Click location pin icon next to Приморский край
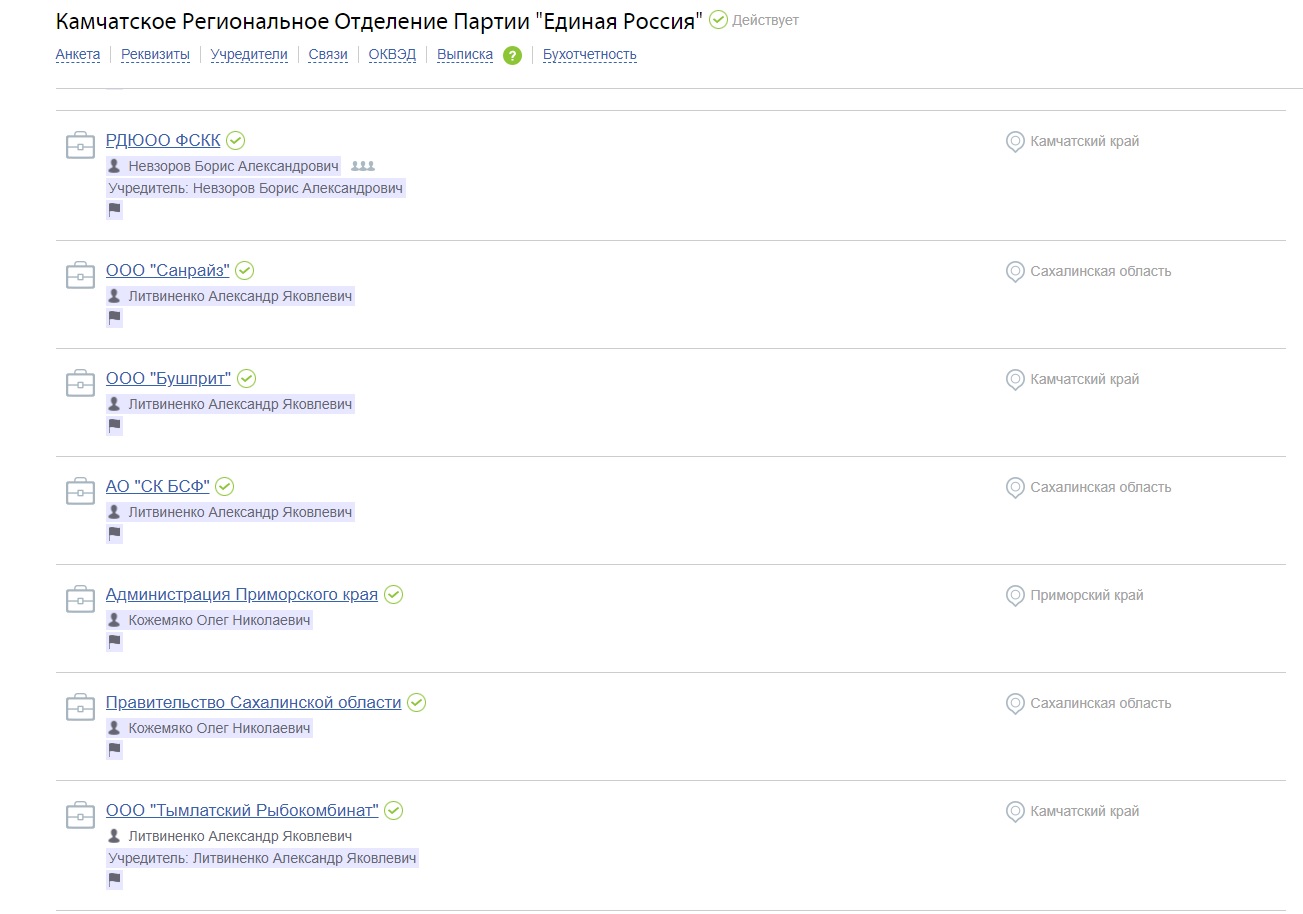Screen dimensions: 1303x914 pos(1015,596)
